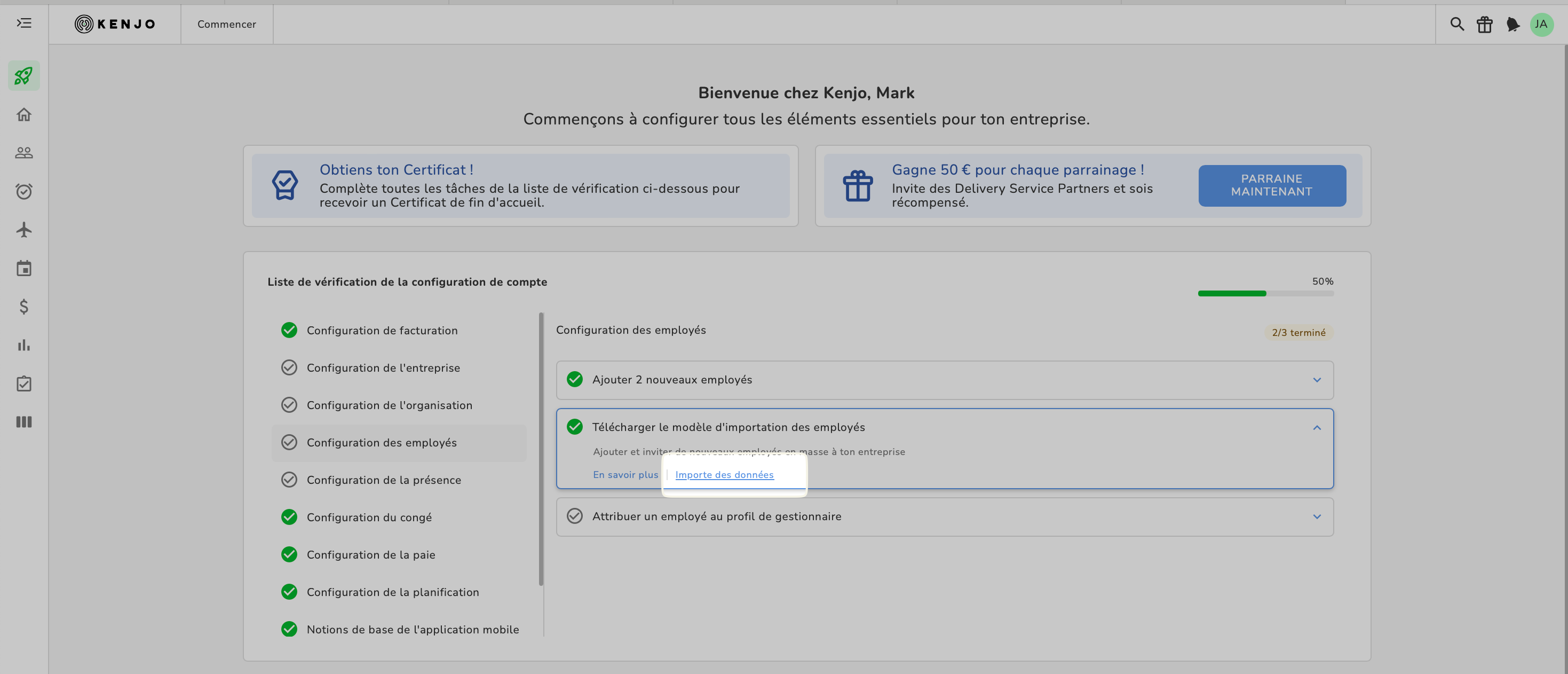The image size is (1568, 674).
Task: Expand Attribuer un employé au profil chevron
Action: tap(1317, 516)
